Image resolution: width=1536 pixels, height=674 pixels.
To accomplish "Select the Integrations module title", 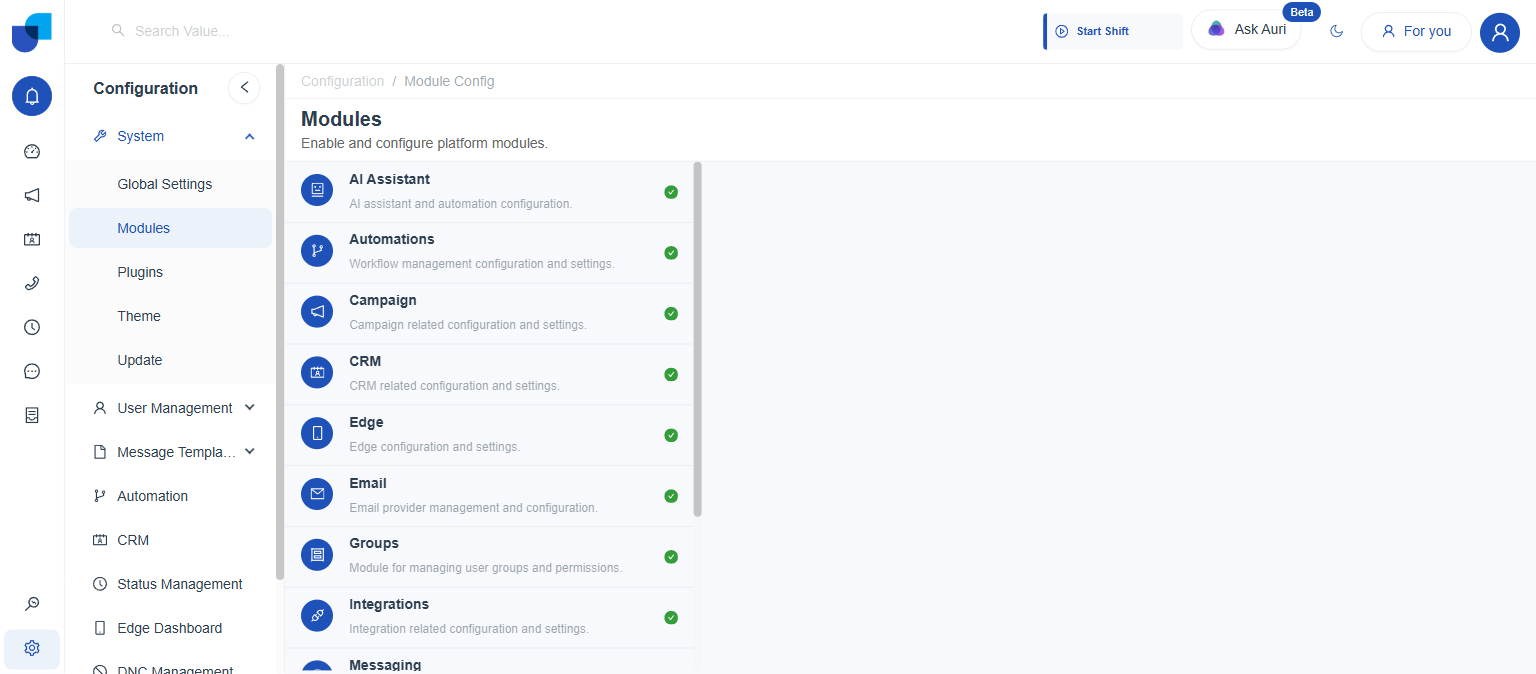I will point(389,604).
